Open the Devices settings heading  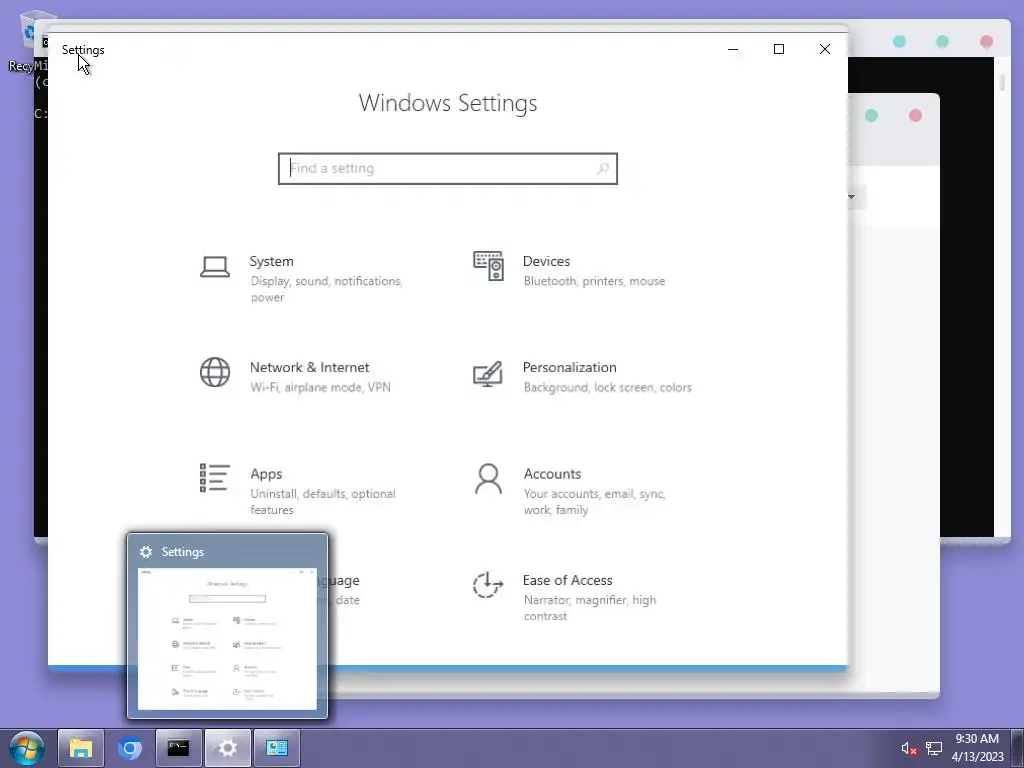tap(546, 261)
